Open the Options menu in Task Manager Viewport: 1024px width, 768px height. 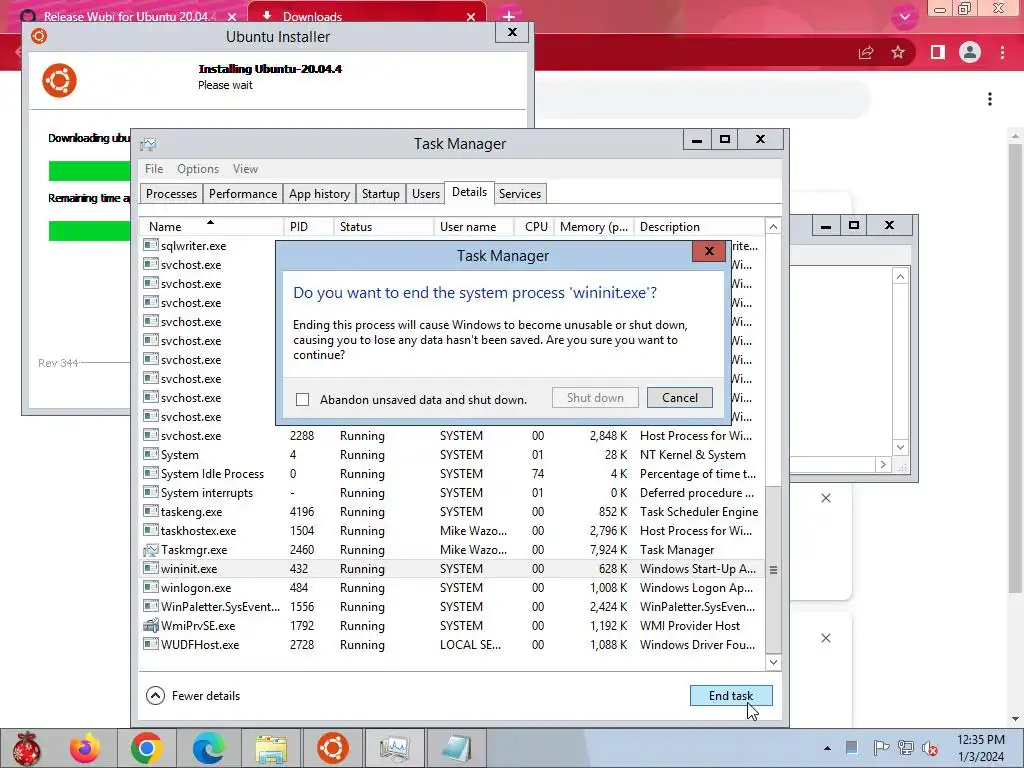pos(198,168)
